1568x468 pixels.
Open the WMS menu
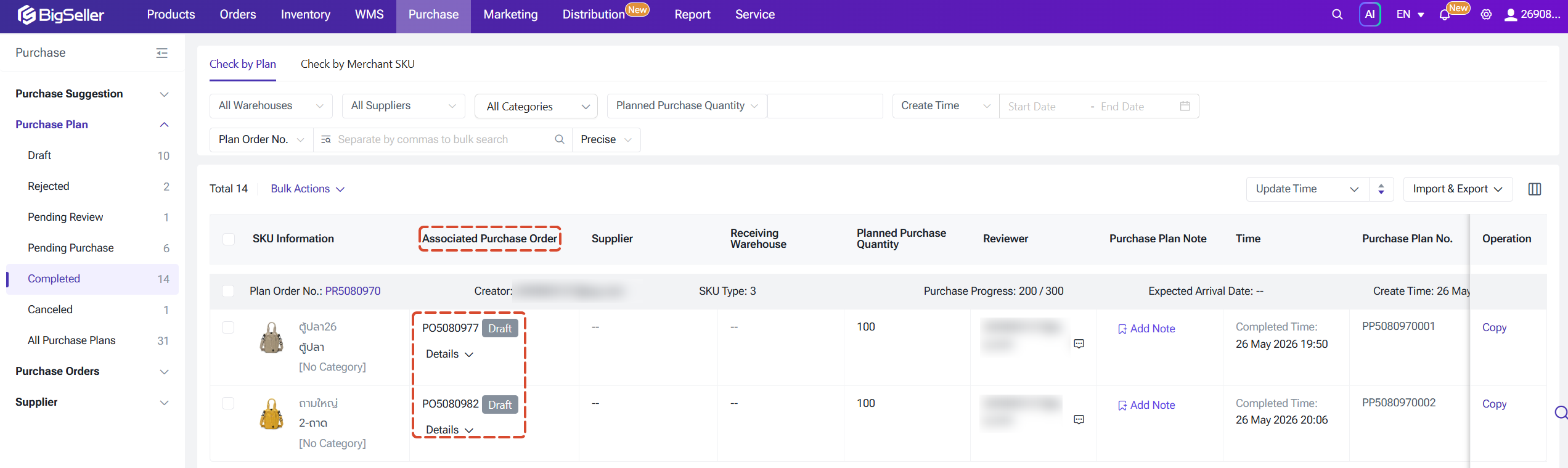pos(369,14)
